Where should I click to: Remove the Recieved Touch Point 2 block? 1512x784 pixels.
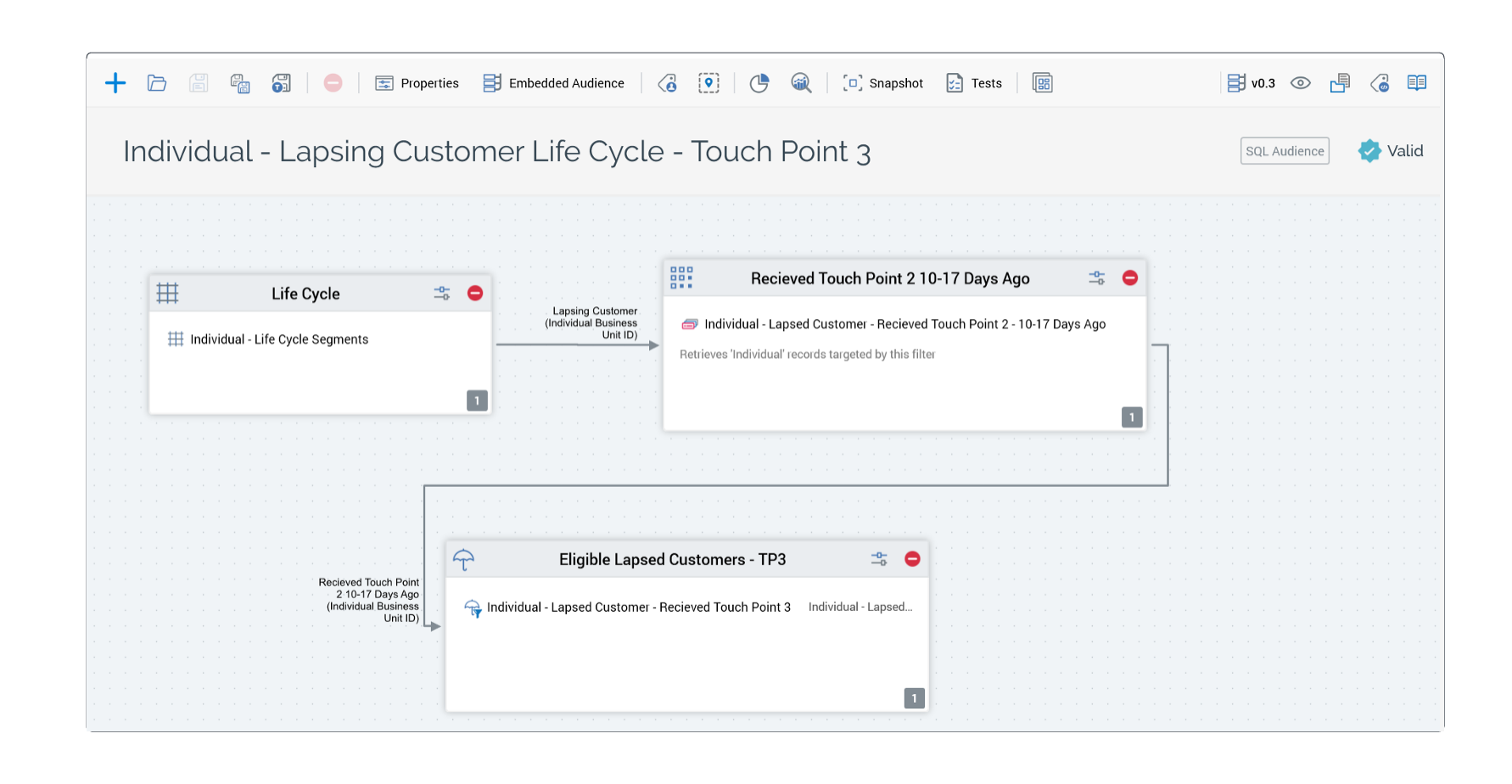pos(1130,278)
